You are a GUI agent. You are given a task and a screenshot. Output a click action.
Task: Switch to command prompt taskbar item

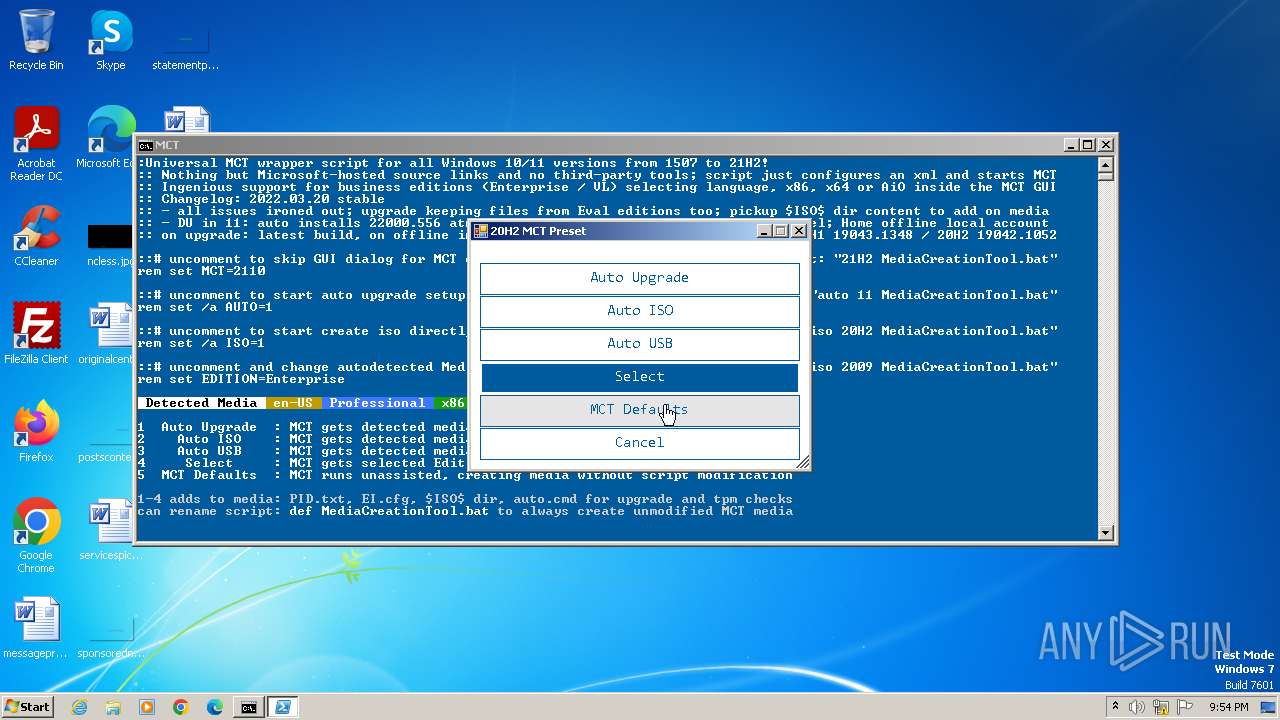click(248, 707)
